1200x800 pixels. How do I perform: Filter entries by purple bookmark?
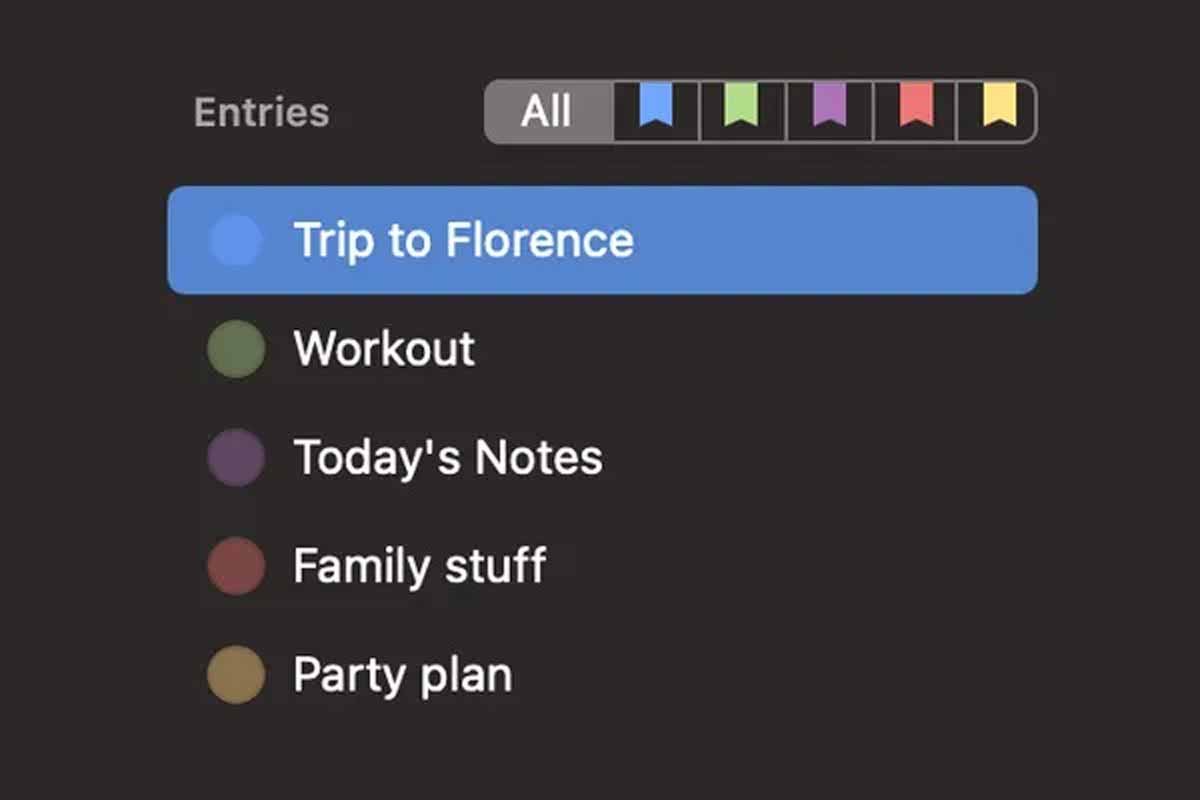click(x=829, y=110)
